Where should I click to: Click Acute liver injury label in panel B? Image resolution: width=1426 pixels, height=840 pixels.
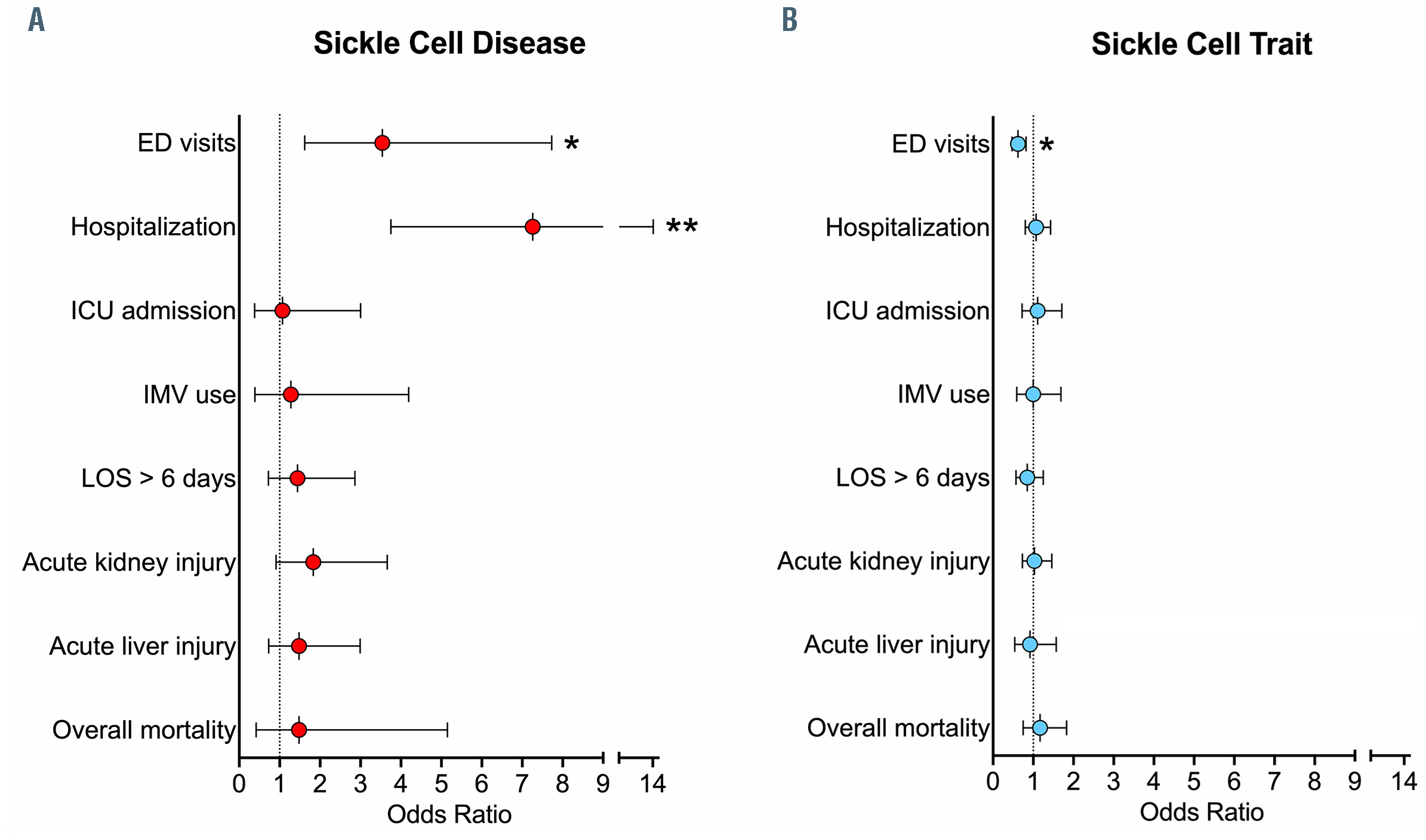[x=896, y=644]
